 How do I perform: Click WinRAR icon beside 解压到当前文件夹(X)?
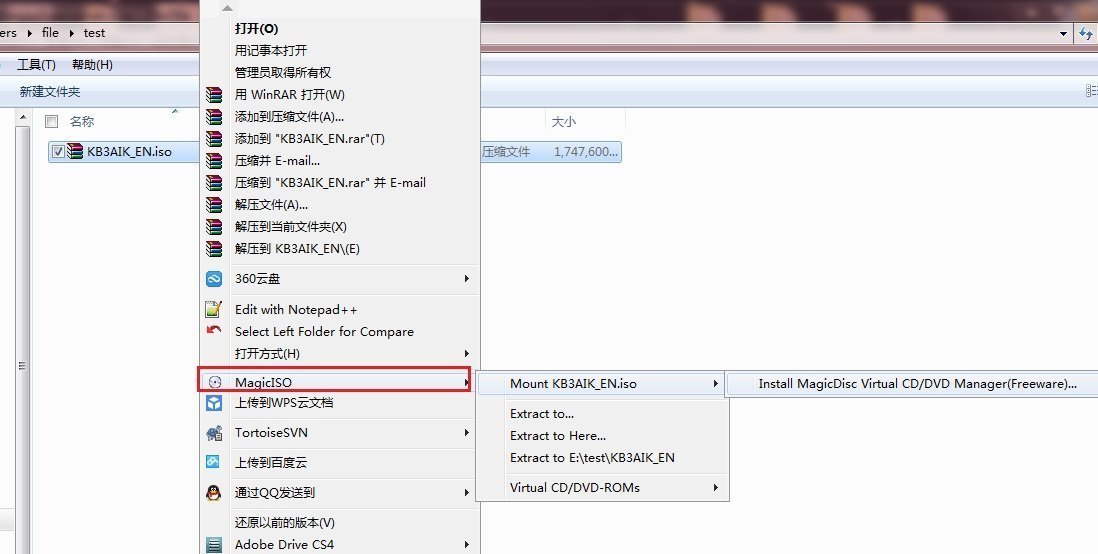coord(214,226)
